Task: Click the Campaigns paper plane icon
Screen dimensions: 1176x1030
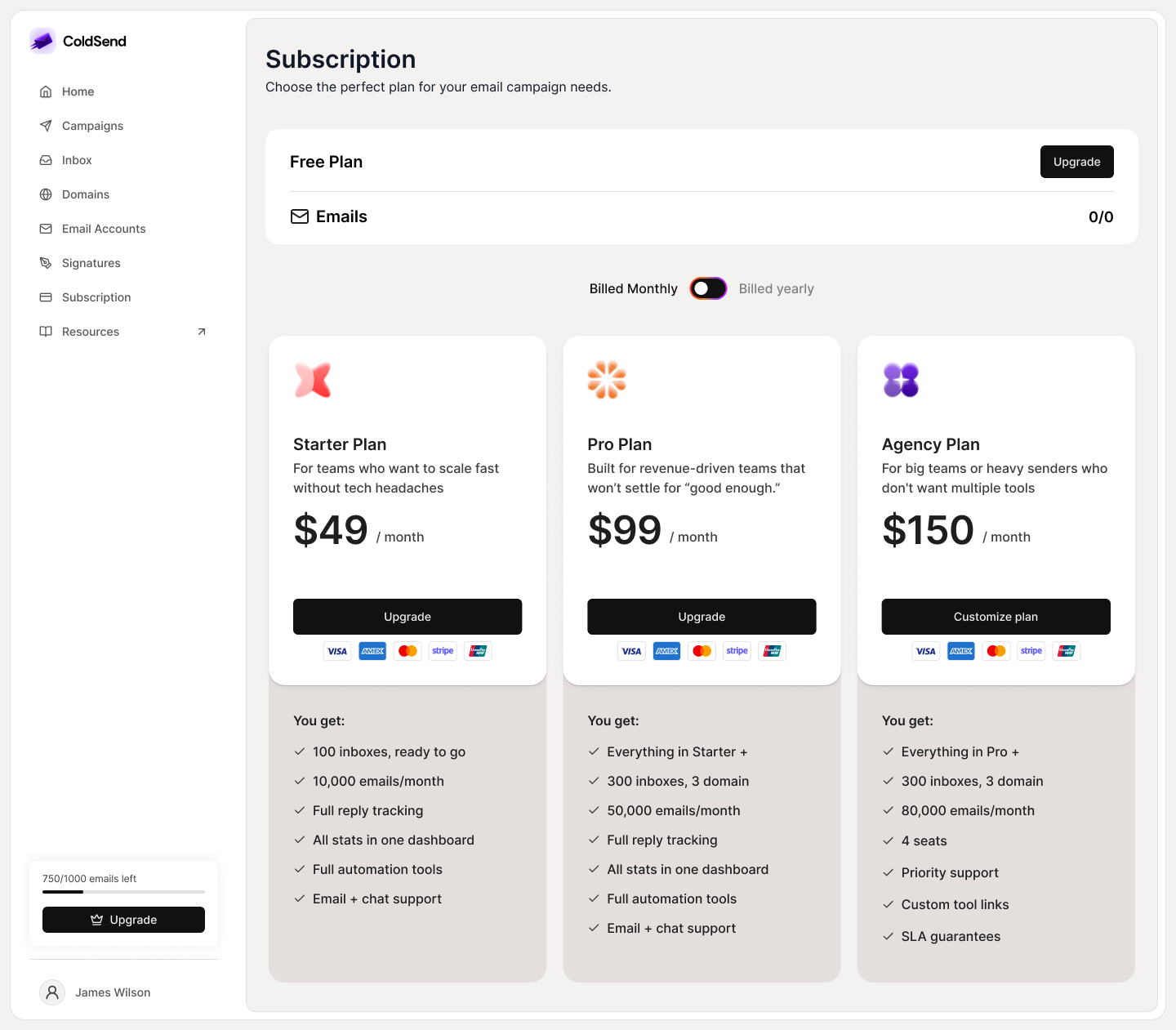Action: [46, 126]
